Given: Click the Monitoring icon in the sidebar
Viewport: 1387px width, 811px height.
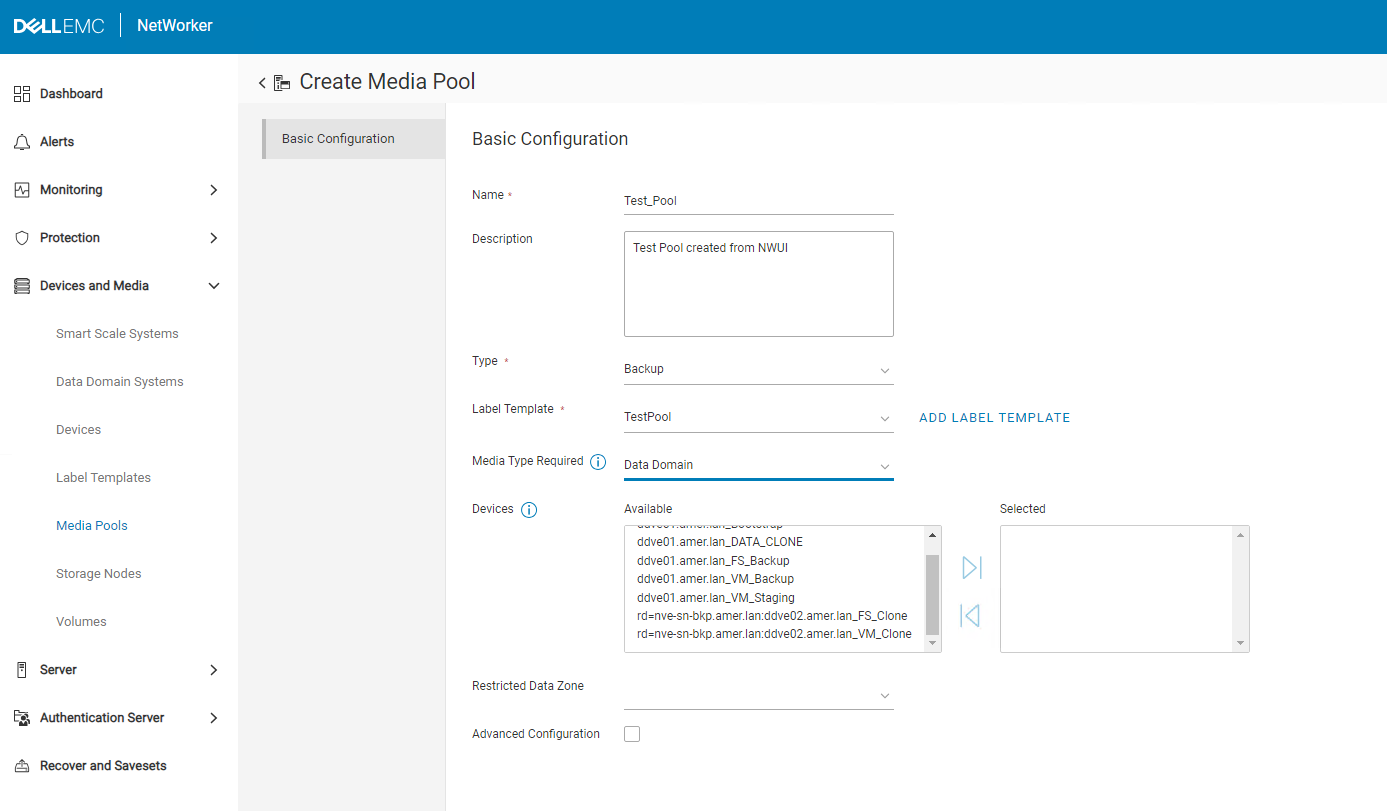Looking at the screenshot, I should point(21,189).
